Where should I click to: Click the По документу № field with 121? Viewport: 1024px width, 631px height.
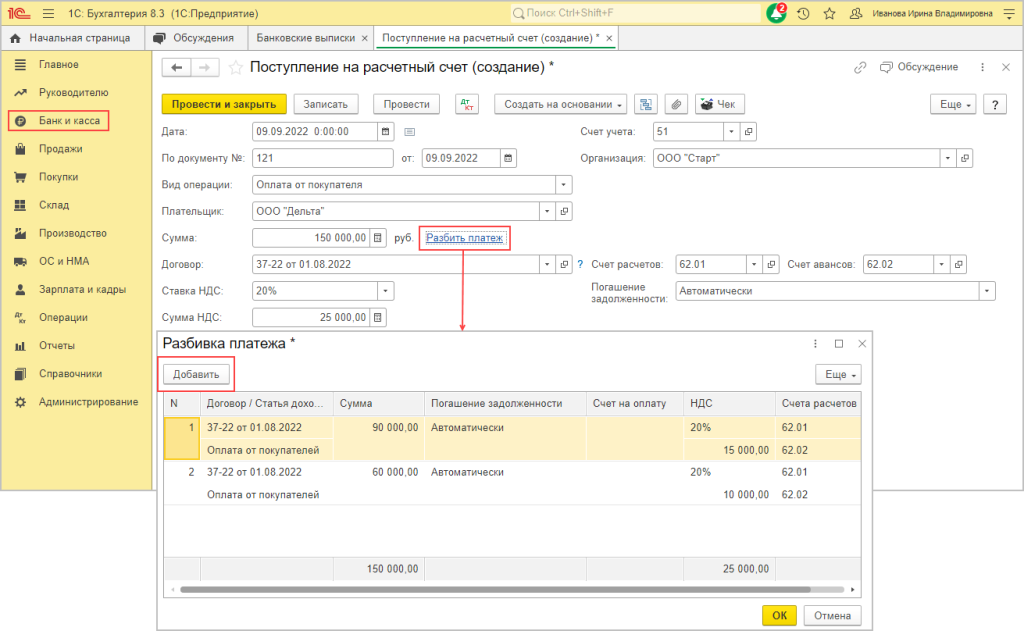tap(323, 158)
